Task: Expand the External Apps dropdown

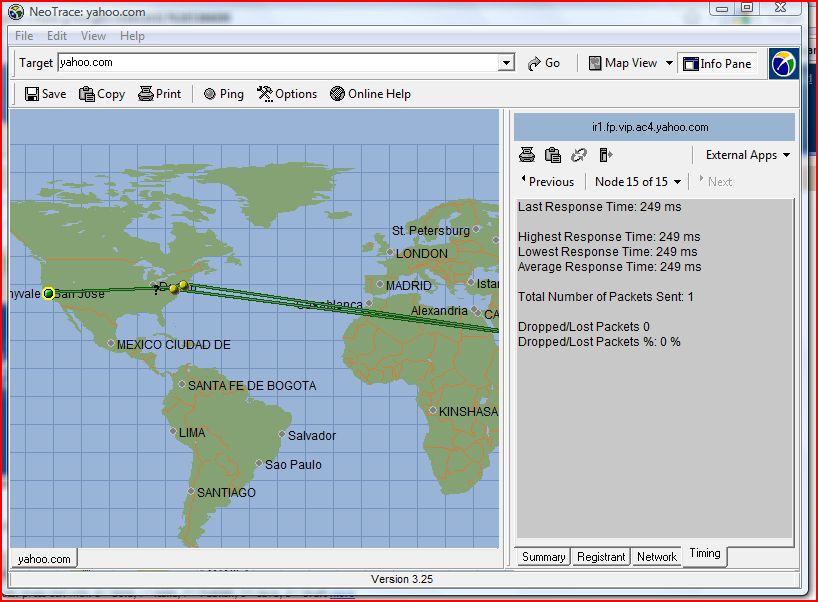Action: (x=747, y=155)
